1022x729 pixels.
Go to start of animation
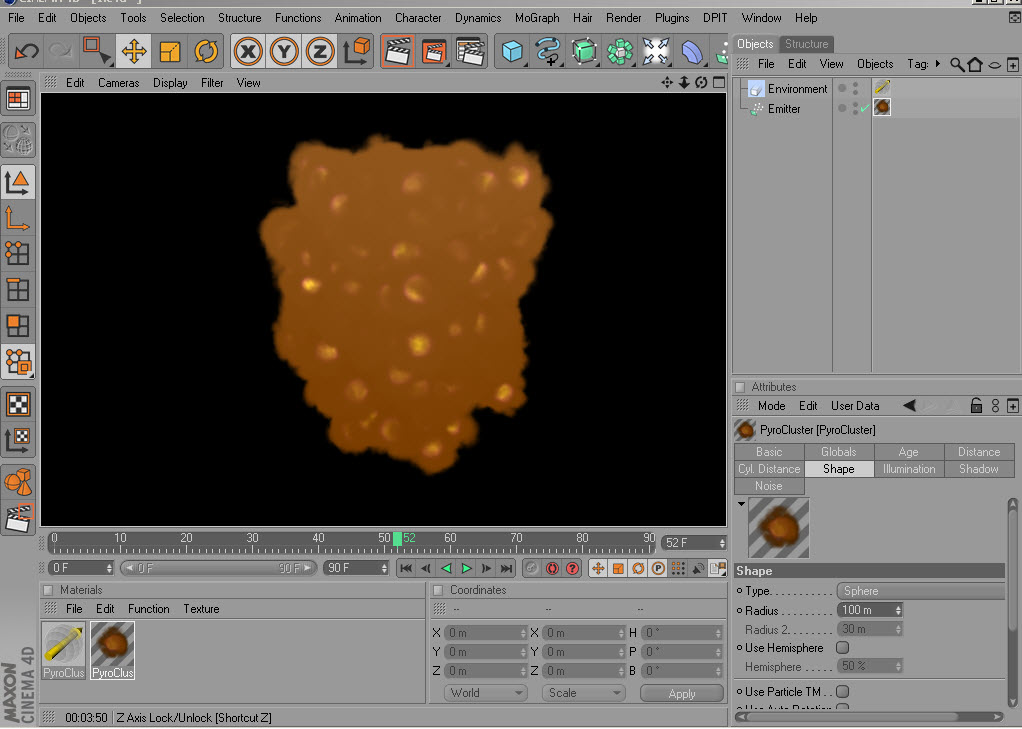405,569
